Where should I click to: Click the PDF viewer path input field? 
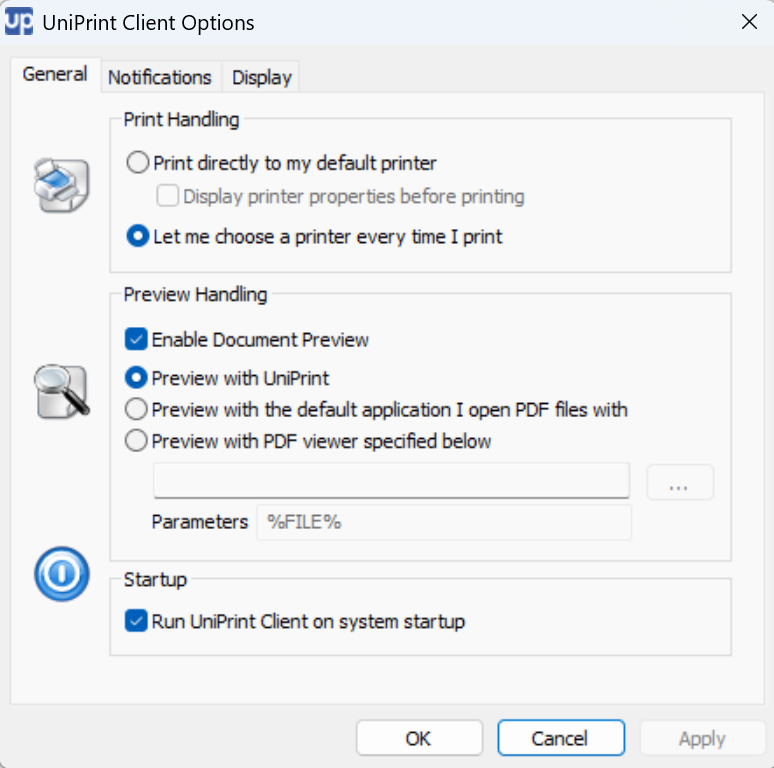[x=391, y=481]
